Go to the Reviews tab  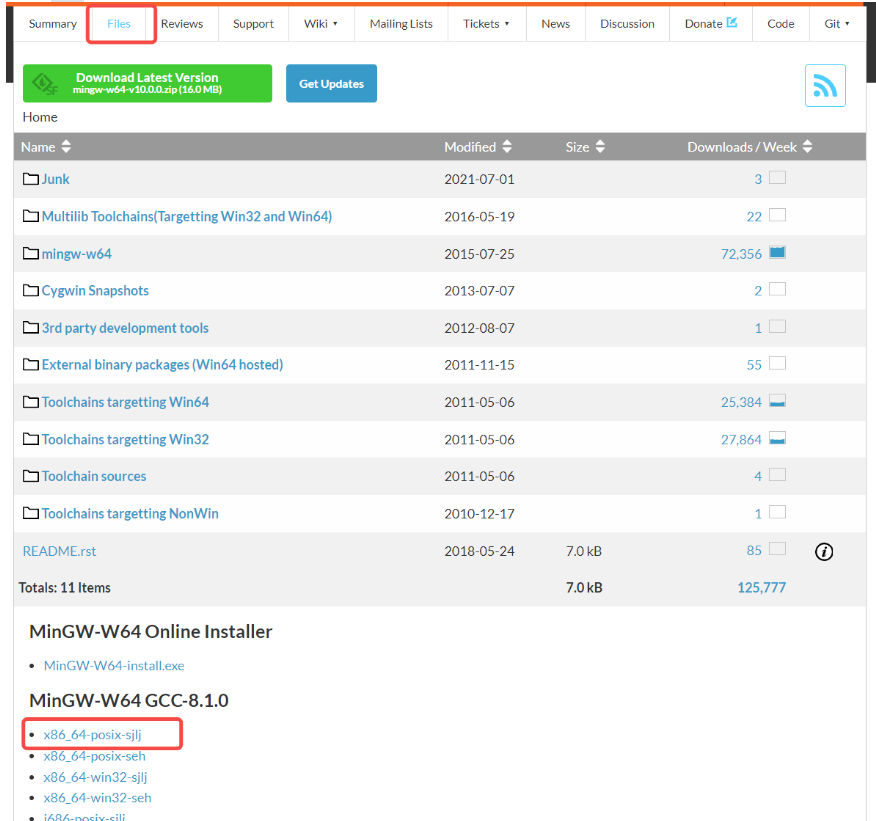click(182, 24)
